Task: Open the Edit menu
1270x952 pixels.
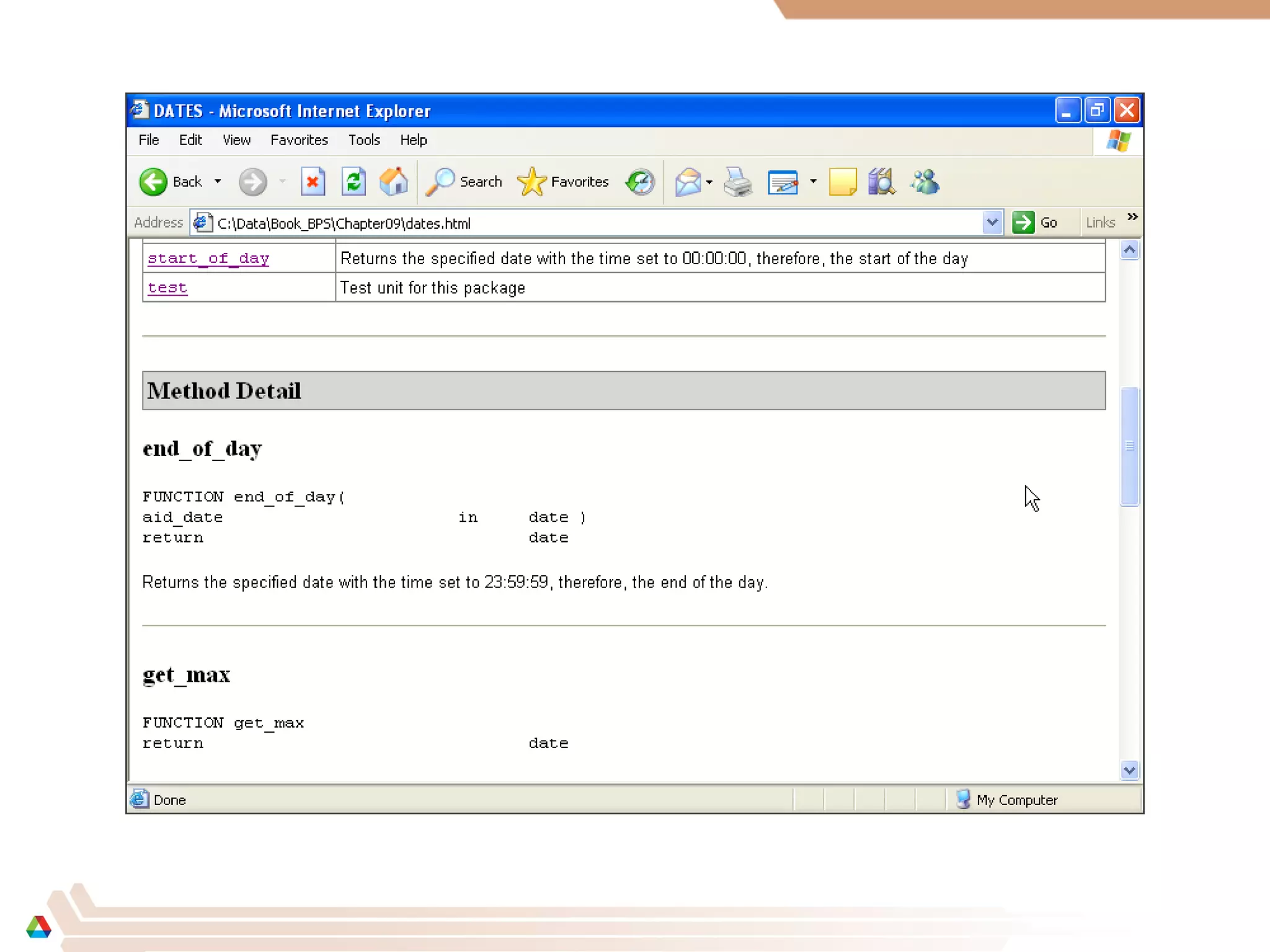Action: point(190,140)
